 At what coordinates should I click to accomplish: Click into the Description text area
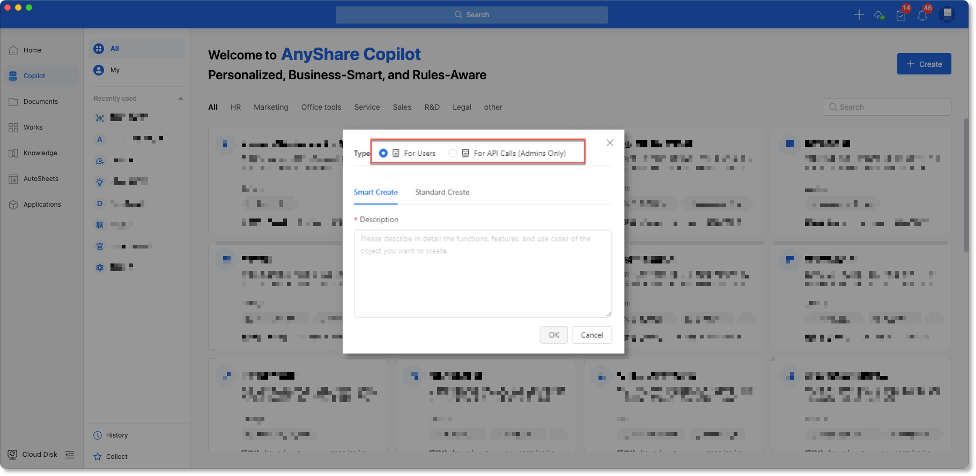coord(482,273)
